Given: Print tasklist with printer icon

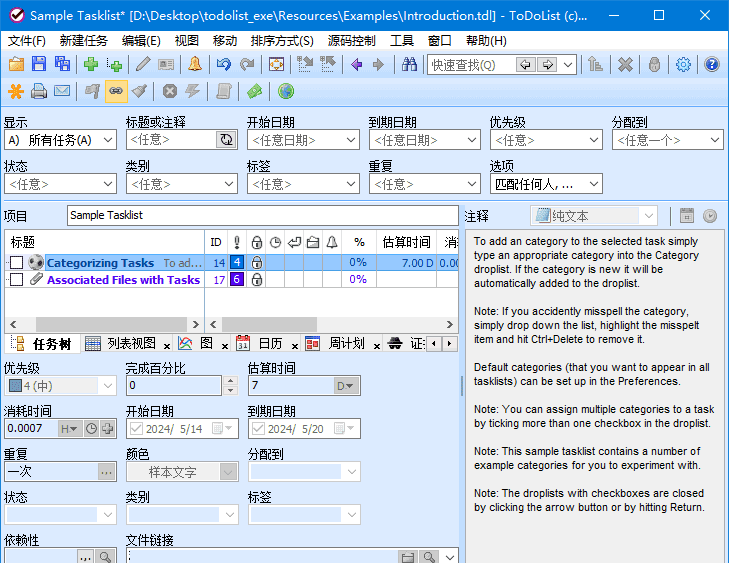Looking at the screenshot, I should 39,91.
